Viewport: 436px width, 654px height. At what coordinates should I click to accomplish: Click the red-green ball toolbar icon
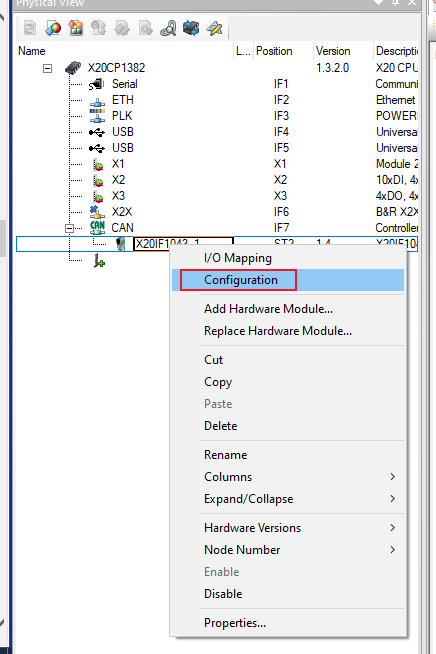pos(53,28)
